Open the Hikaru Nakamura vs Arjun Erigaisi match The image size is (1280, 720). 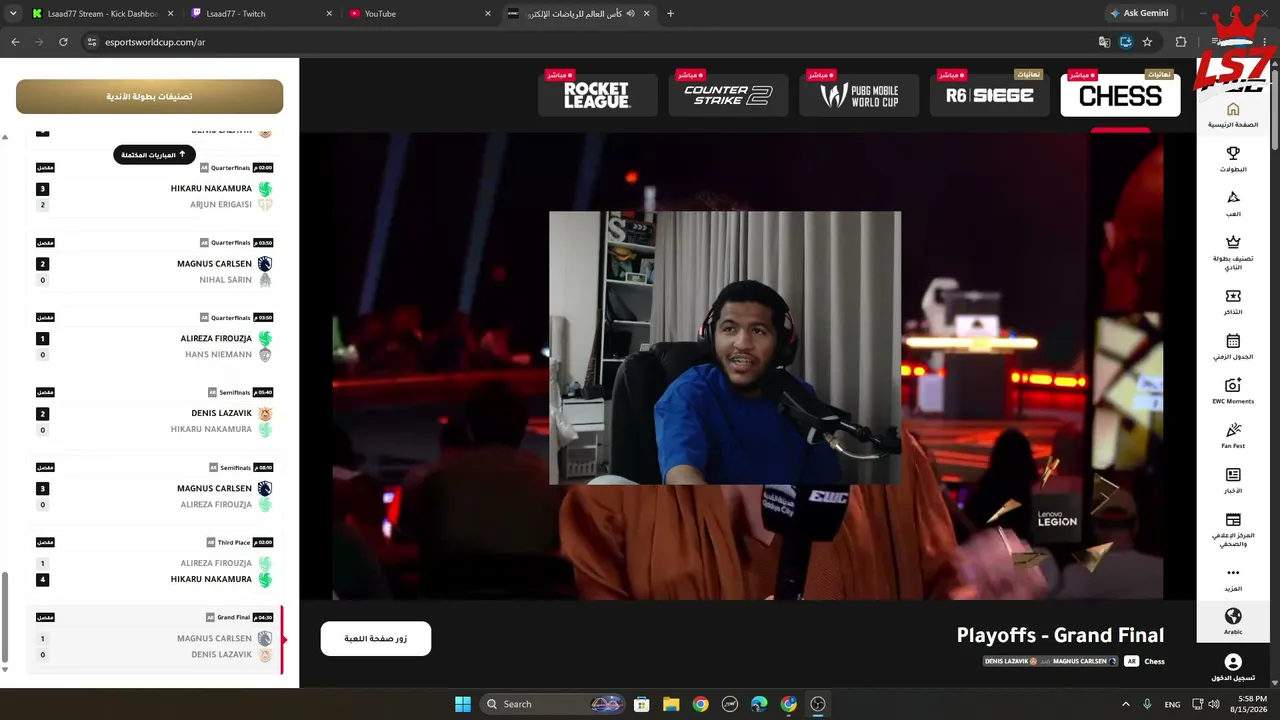click(155, 187)
